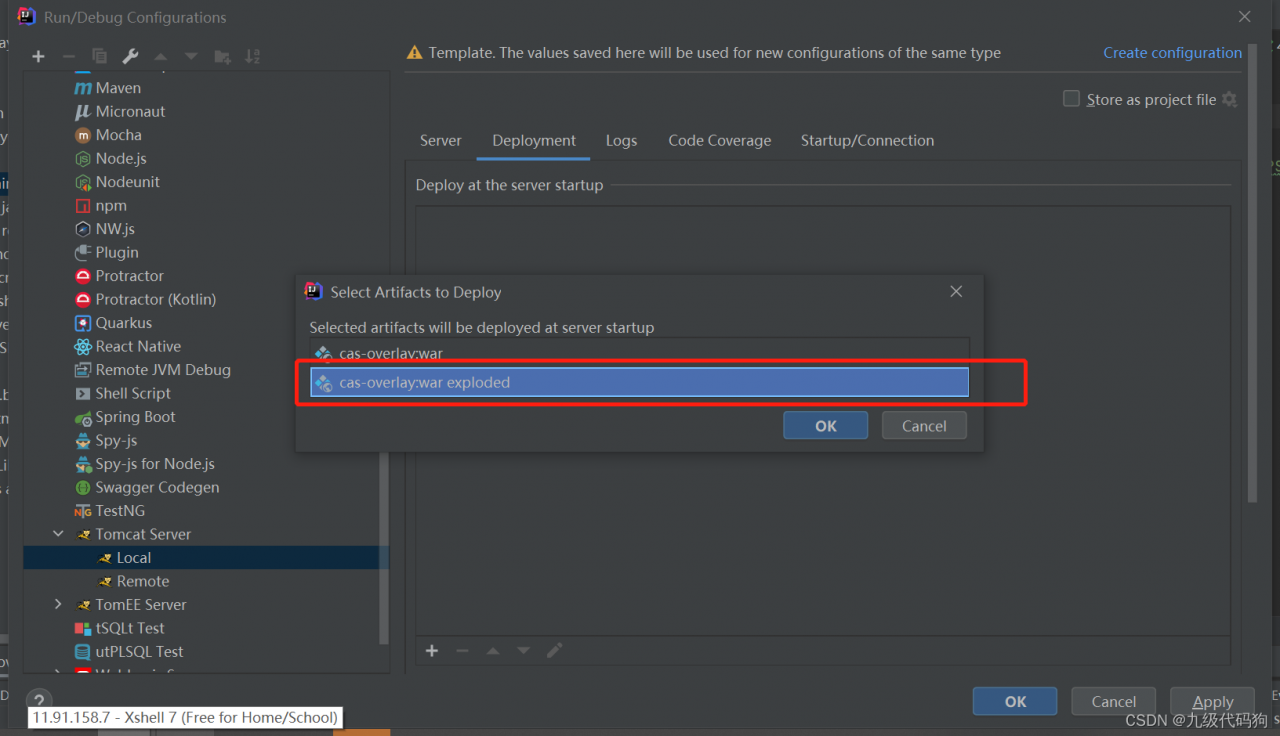
Task: Click the Copy Configuration icon
Action: click(99, 57)
